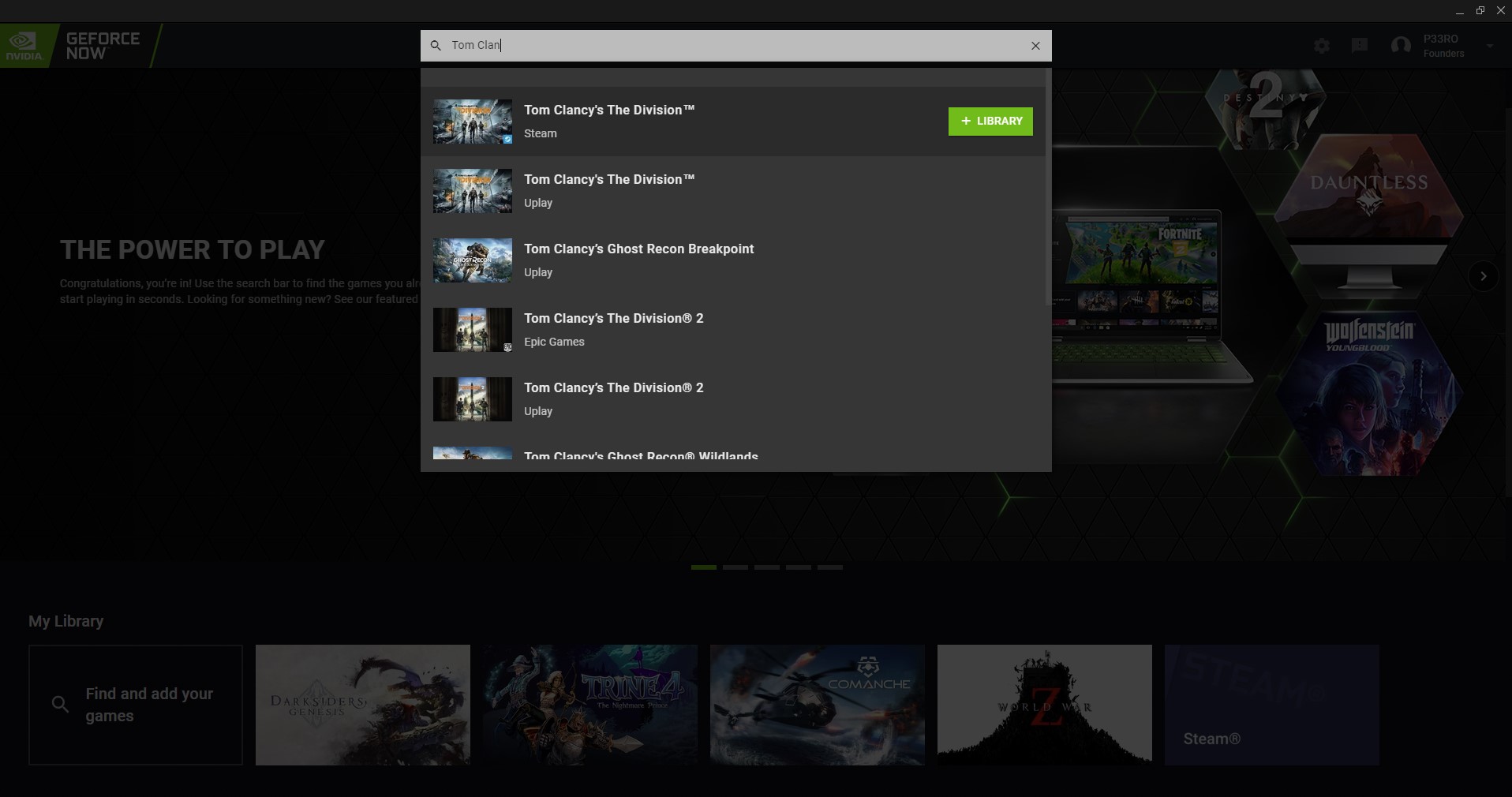The height and width of the screenshot is (797, 1512).
Task: Open Comanche library tile
Action: point(818,705)
